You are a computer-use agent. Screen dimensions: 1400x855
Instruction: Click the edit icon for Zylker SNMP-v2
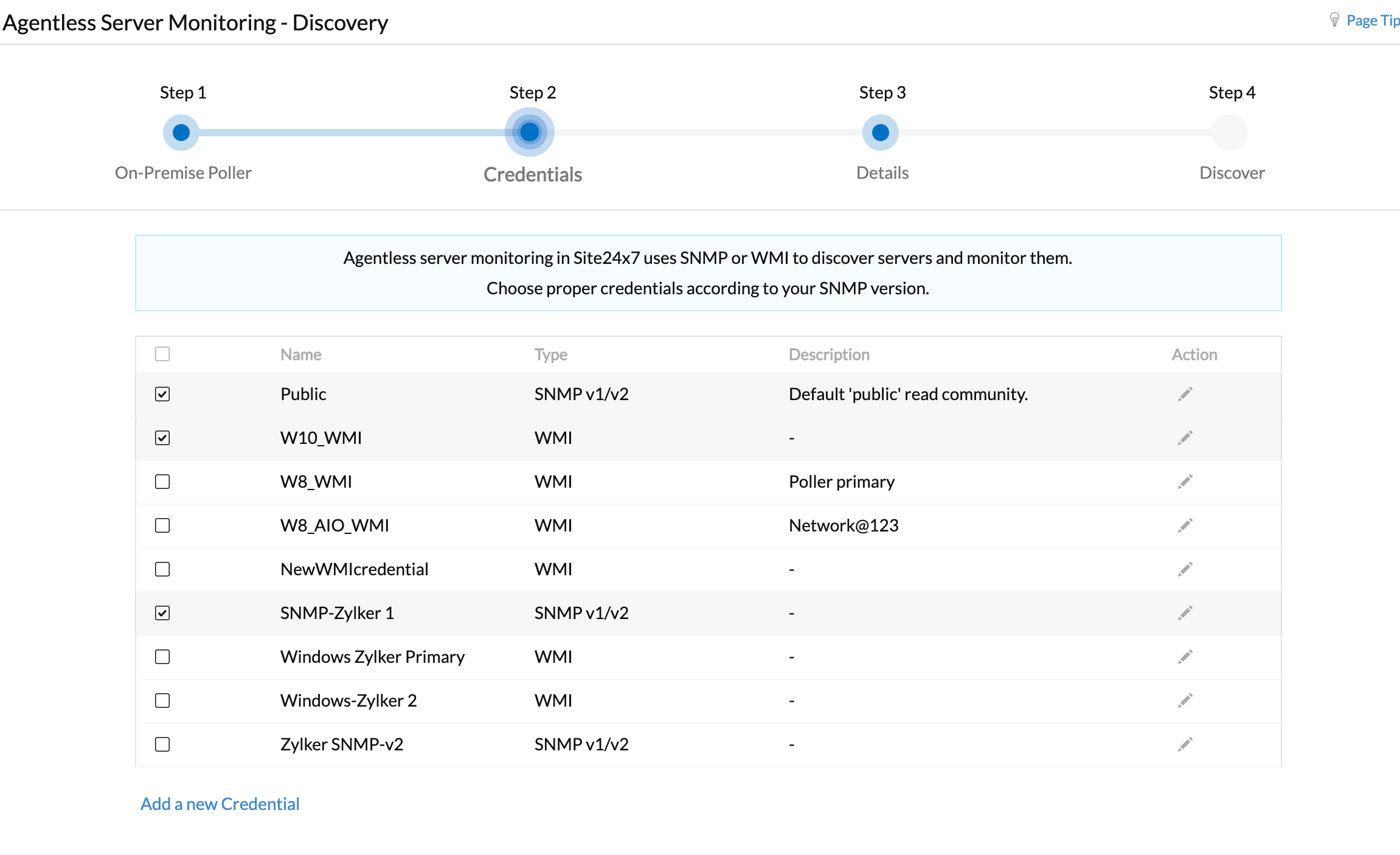[x=1185, y=744]
